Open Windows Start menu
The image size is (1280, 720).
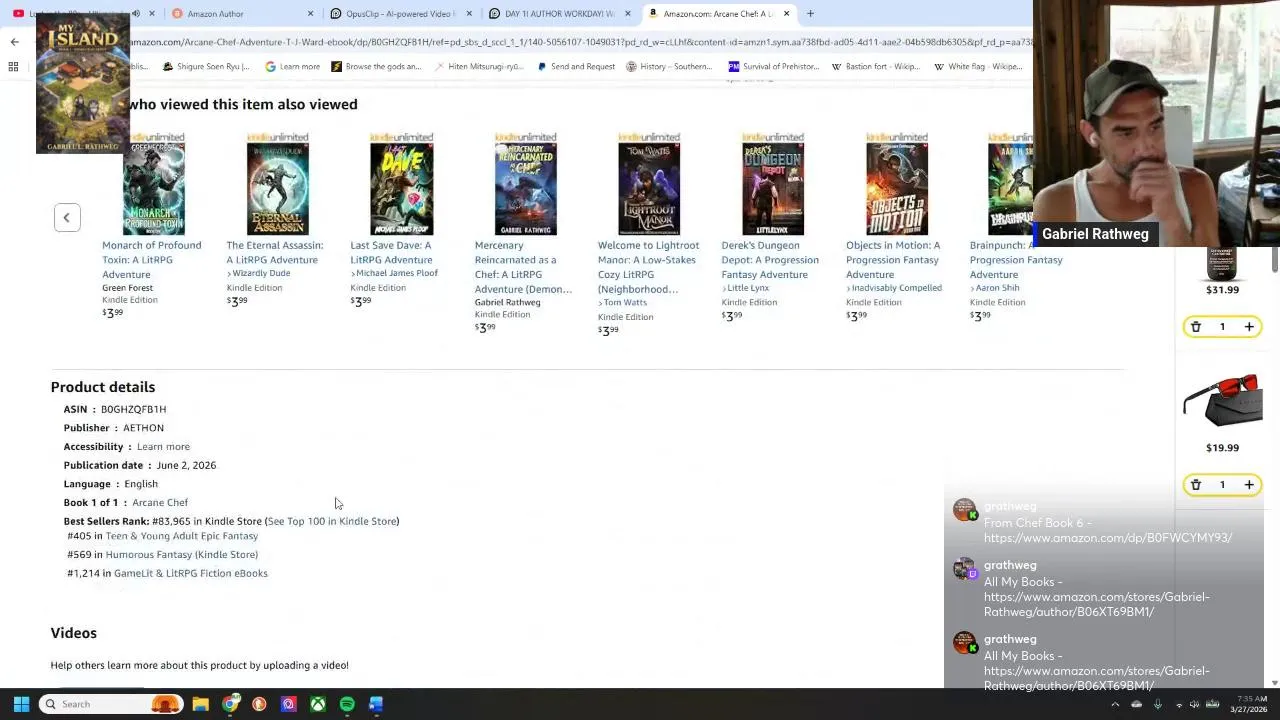21,704
